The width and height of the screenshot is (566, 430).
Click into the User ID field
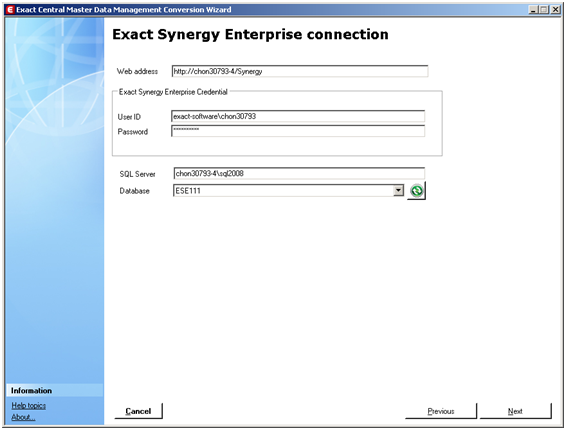coord(298,116)
